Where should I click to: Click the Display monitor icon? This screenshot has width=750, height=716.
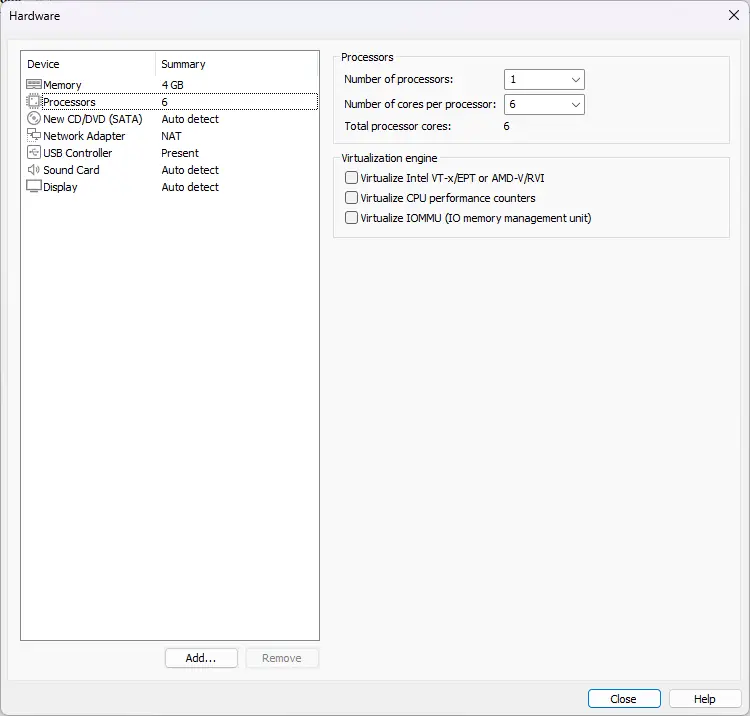click(33, 187)
